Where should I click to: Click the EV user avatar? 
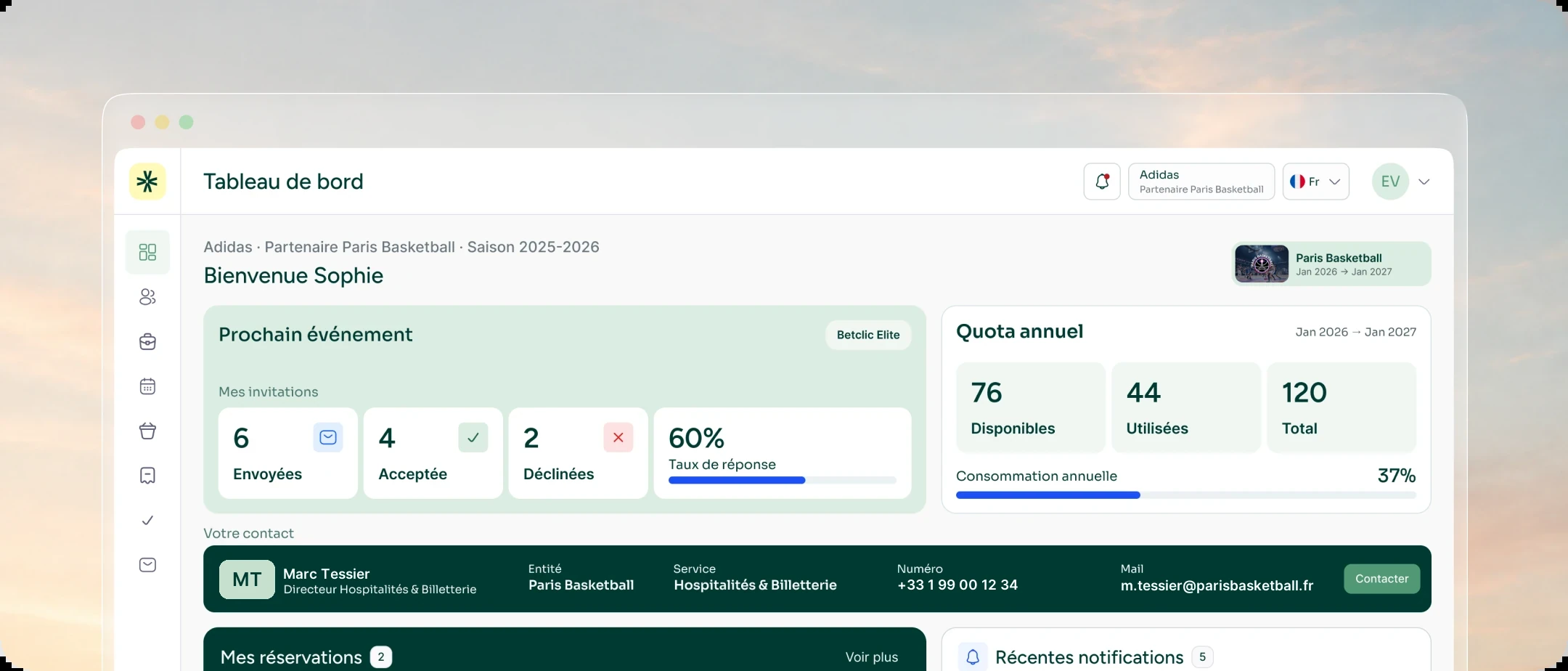pos(1390,182)
